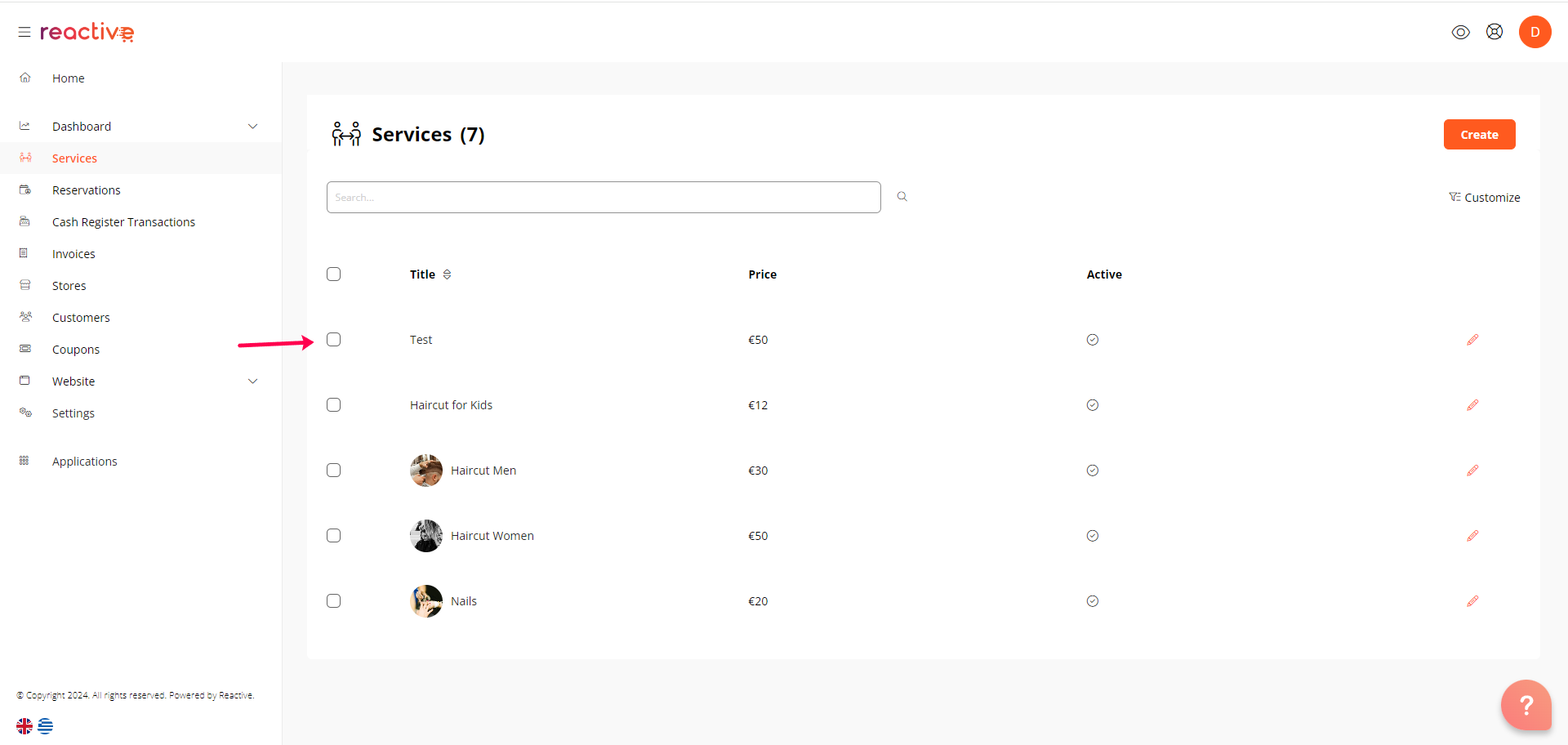Viewport: 1568px width, 745px height.
Task: Check the box for Test service
Action: coord(333,340)
